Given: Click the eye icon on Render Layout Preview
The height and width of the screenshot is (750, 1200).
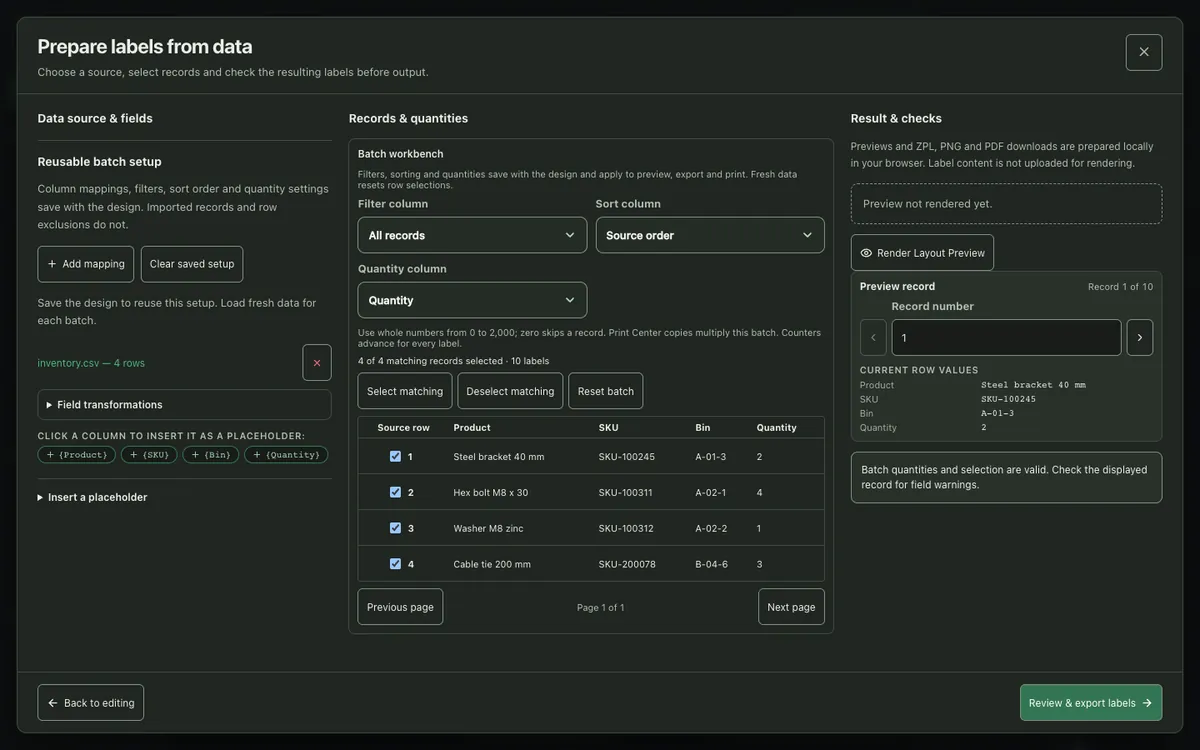Looking at the screenshot, I should pyautogui.click(x=866, y=253).
